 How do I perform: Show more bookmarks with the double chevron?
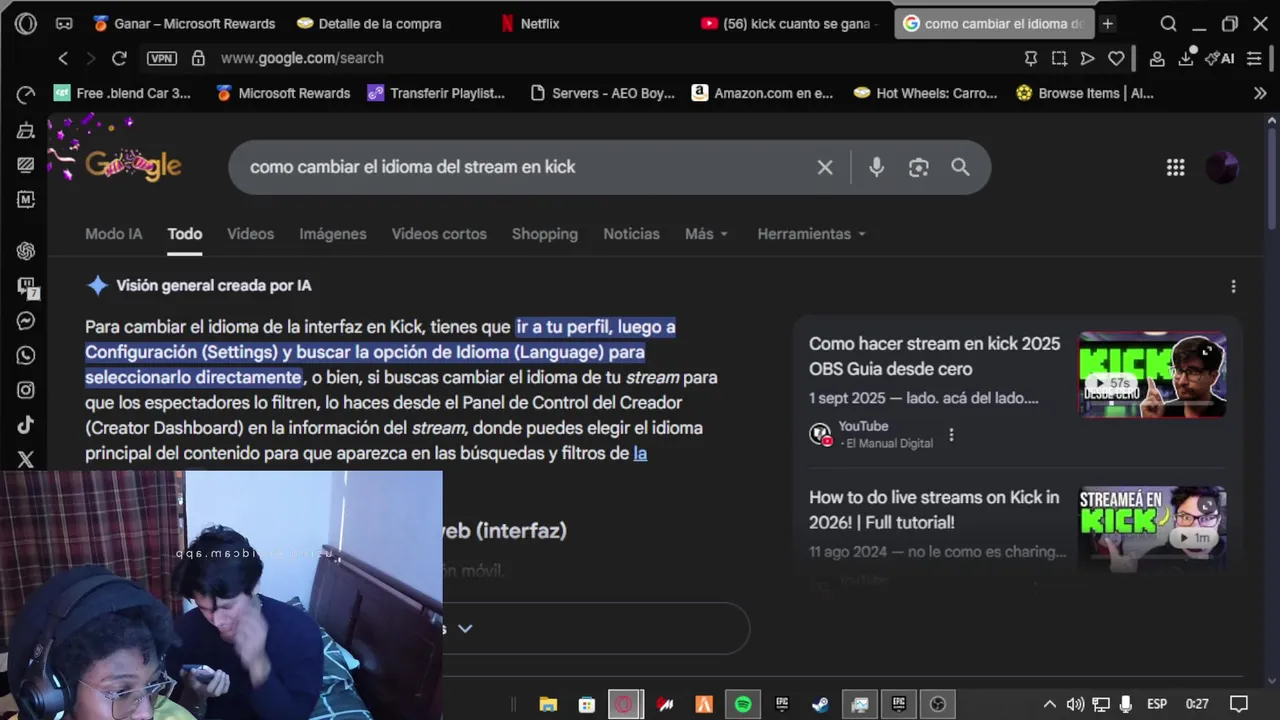(x=1260, y=93)
